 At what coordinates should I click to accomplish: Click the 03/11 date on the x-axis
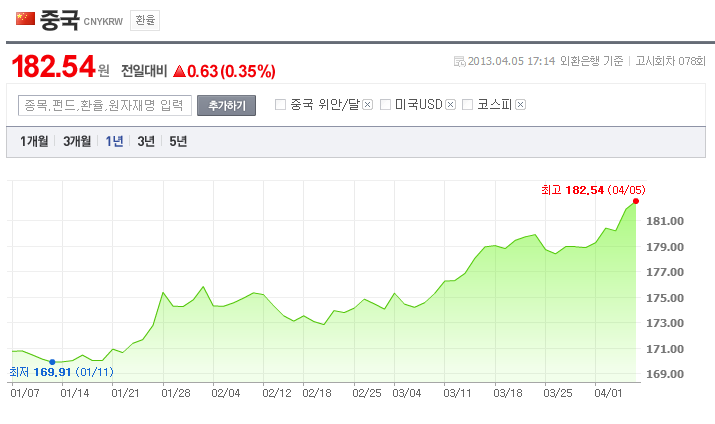[x=457, y=393]
